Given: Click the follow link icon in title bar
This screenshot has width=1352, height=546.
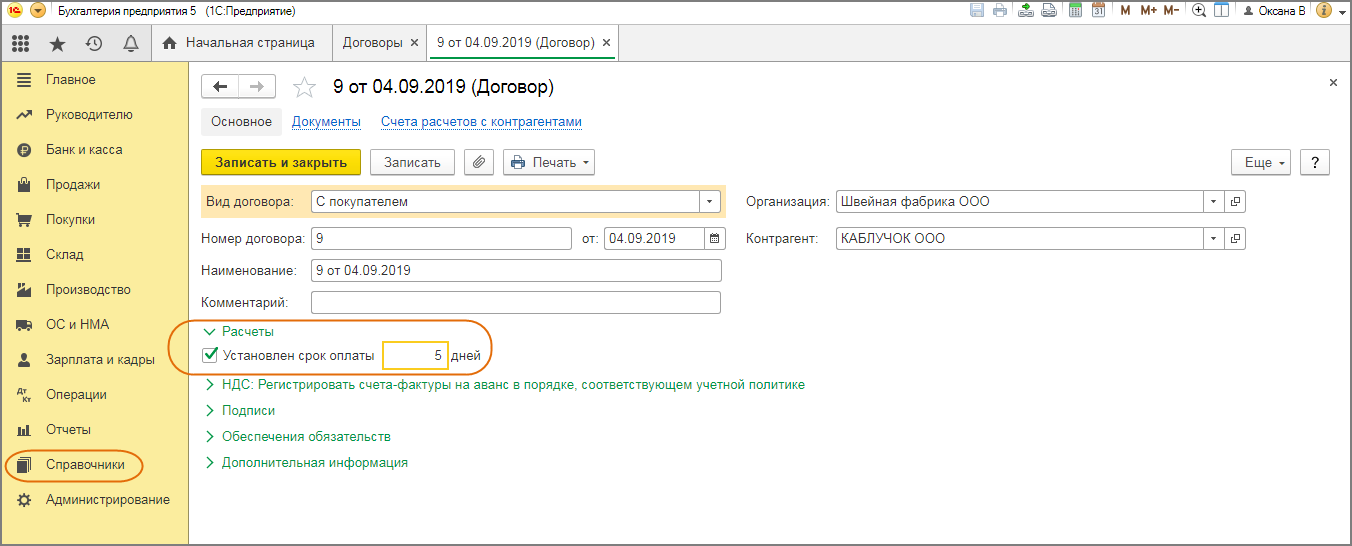Looking at the screenshot, I should coord(1049,10).
